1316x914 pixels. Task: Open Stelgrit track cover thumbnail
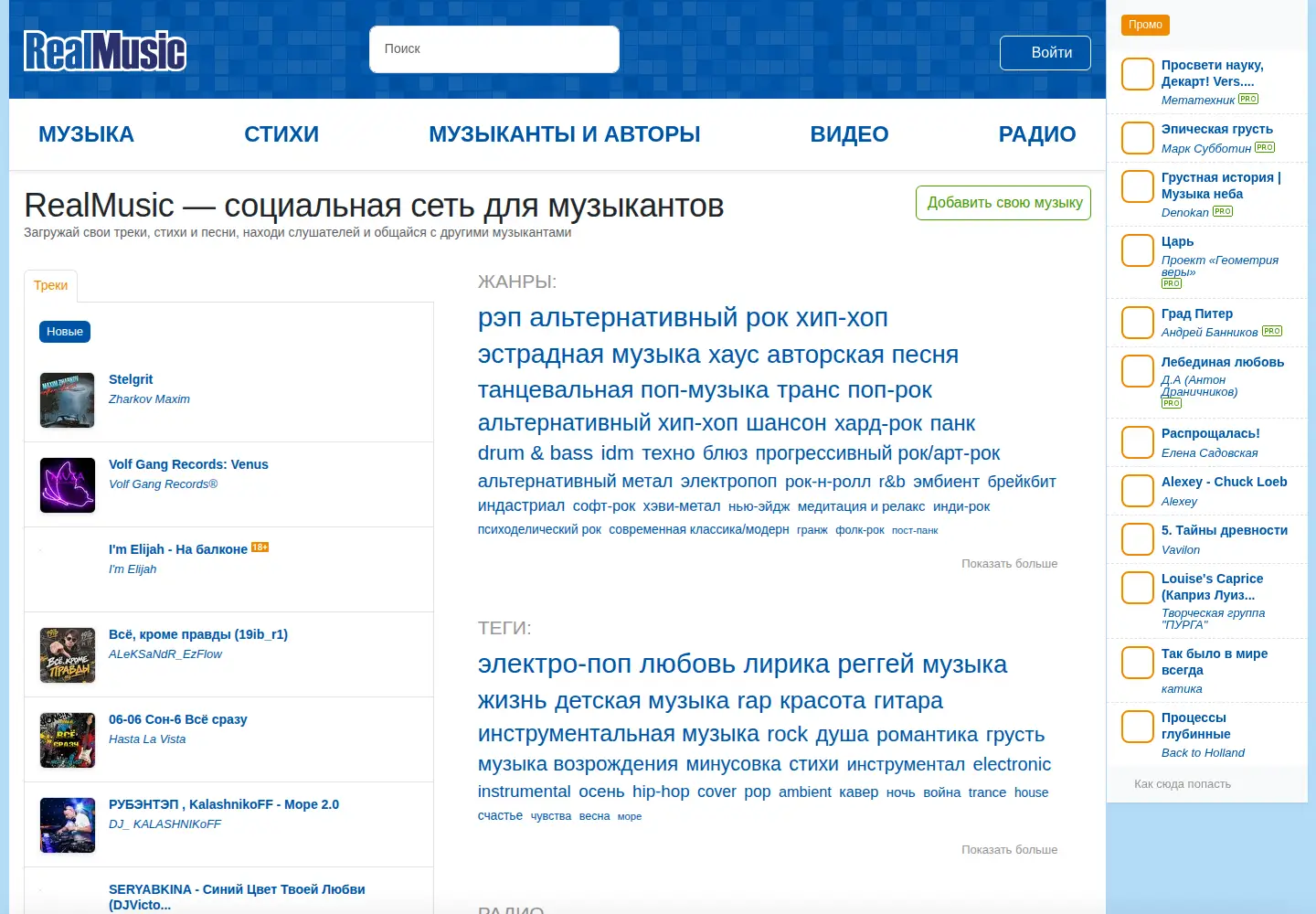tap(68, 400)
